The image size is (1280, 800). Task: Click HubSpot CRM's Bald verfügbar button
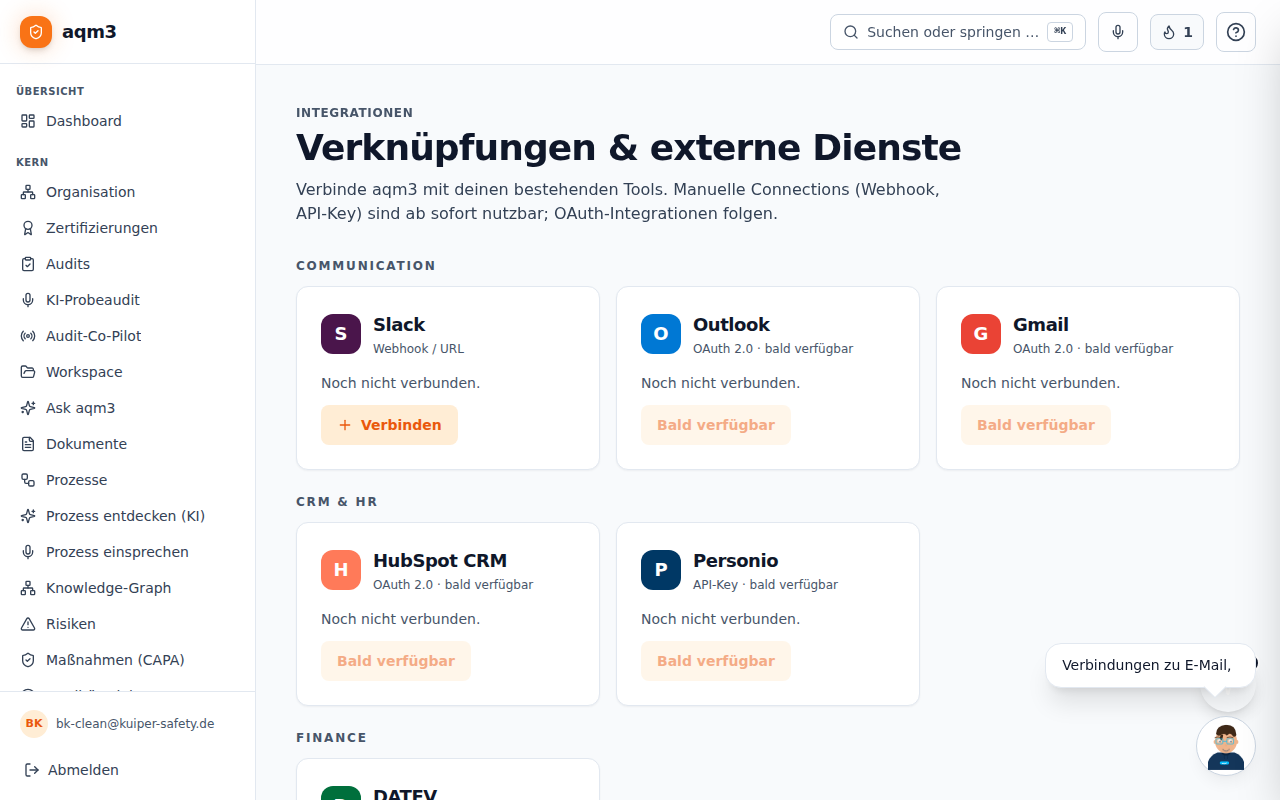[x=396, y=661]
